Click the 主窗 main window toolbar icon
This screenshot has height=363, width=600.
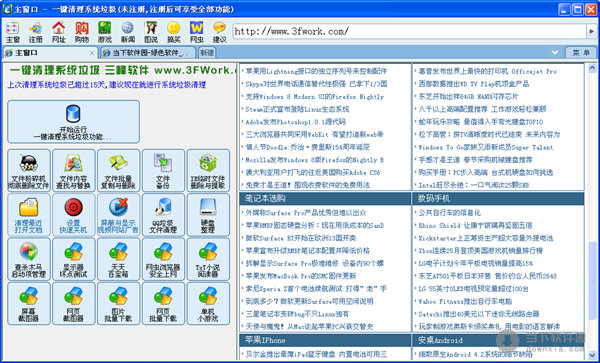pyautogui.click(x=13, y=32)
